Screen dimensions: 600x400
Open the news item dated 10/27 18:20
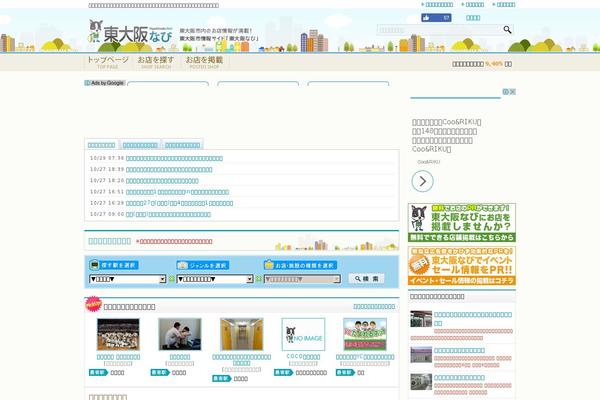tap(162, 181)
